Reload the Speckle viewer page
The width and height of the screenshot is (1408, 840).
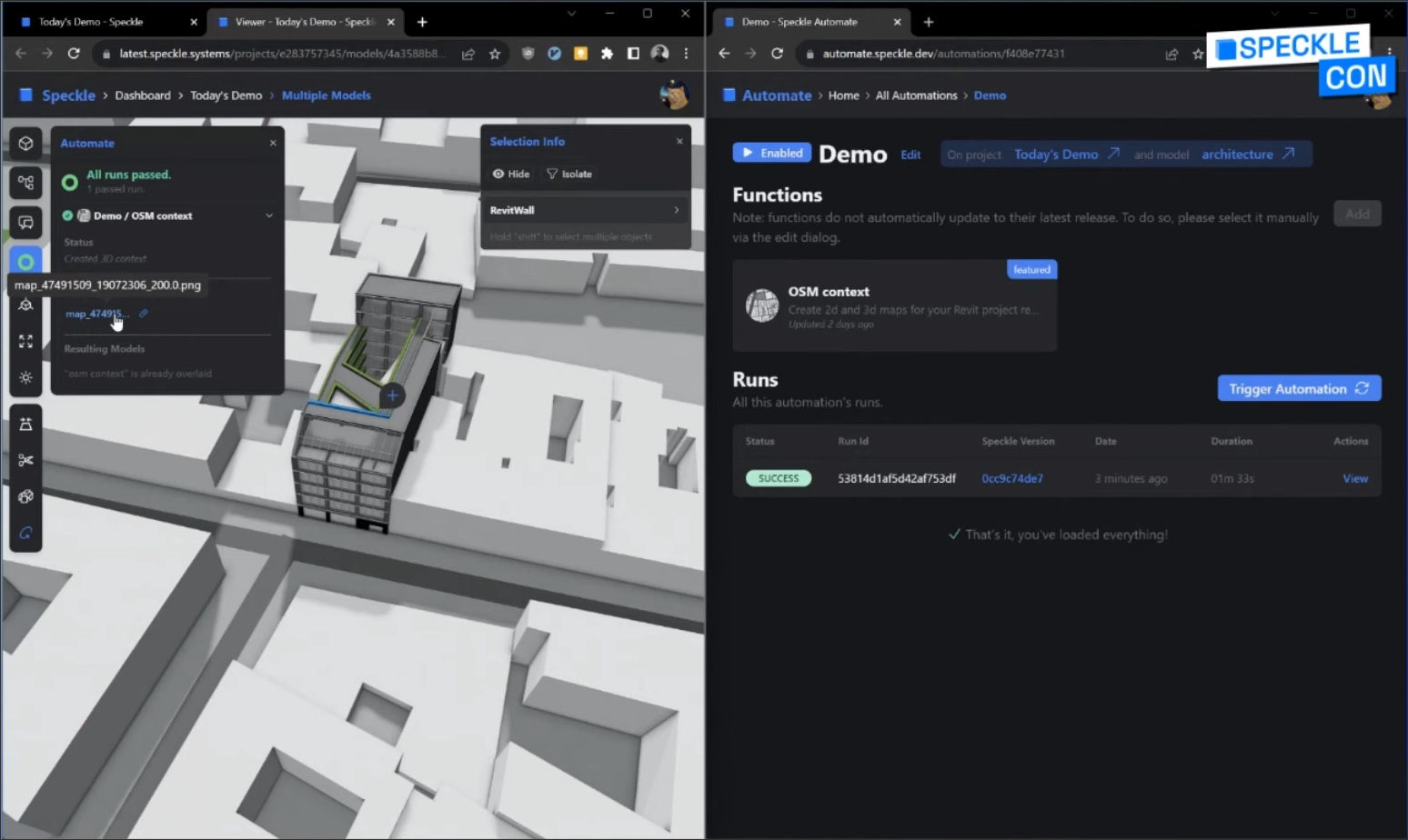tap(74, 54)
